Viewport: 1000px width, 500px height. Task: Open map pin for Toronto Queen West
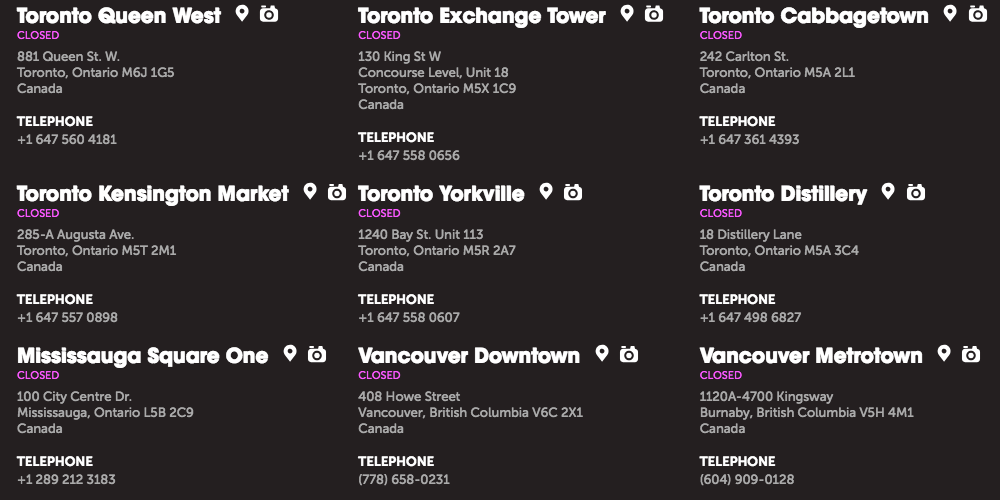(242, 13)
